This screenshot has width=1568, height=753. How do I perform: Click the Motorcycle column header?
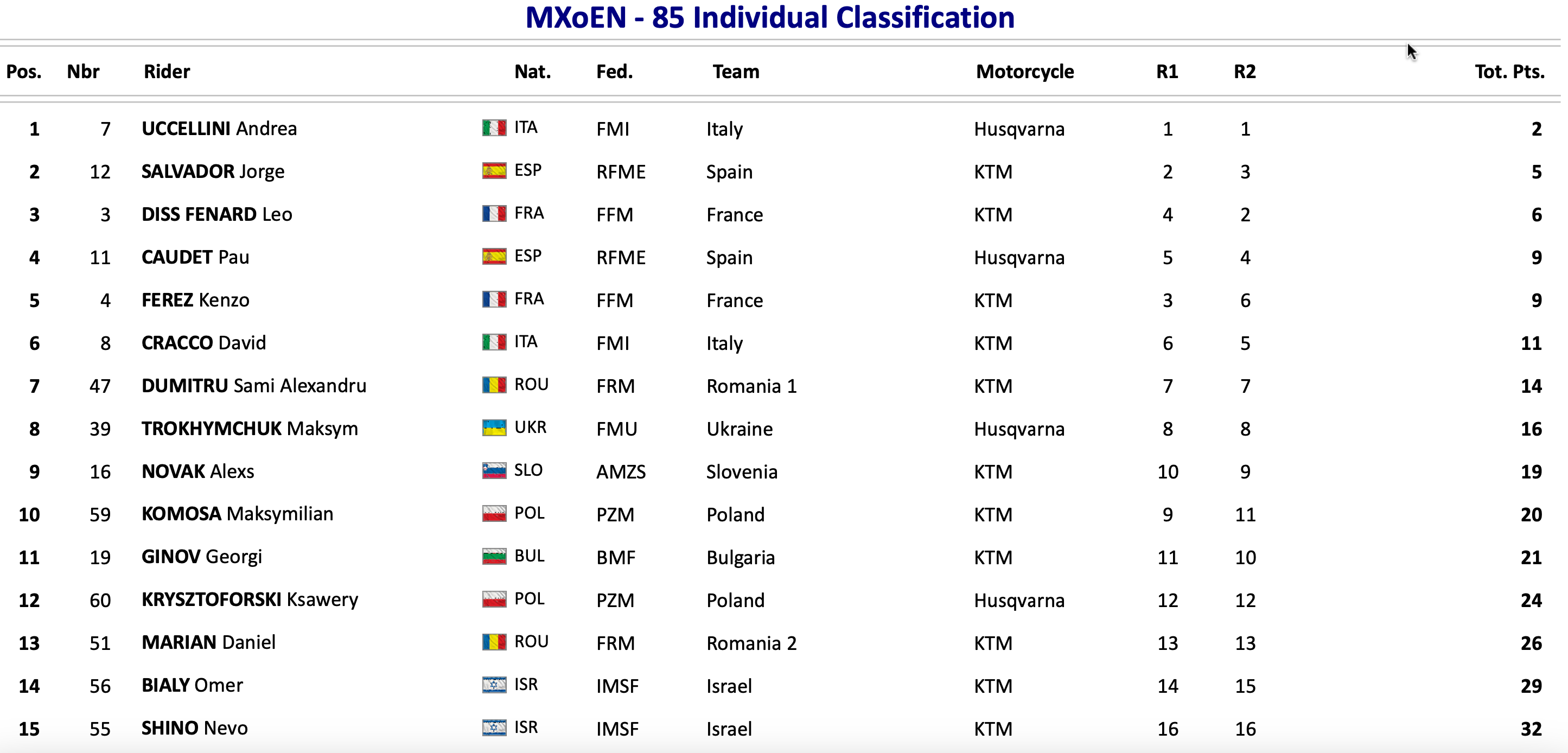(1024, 72)
